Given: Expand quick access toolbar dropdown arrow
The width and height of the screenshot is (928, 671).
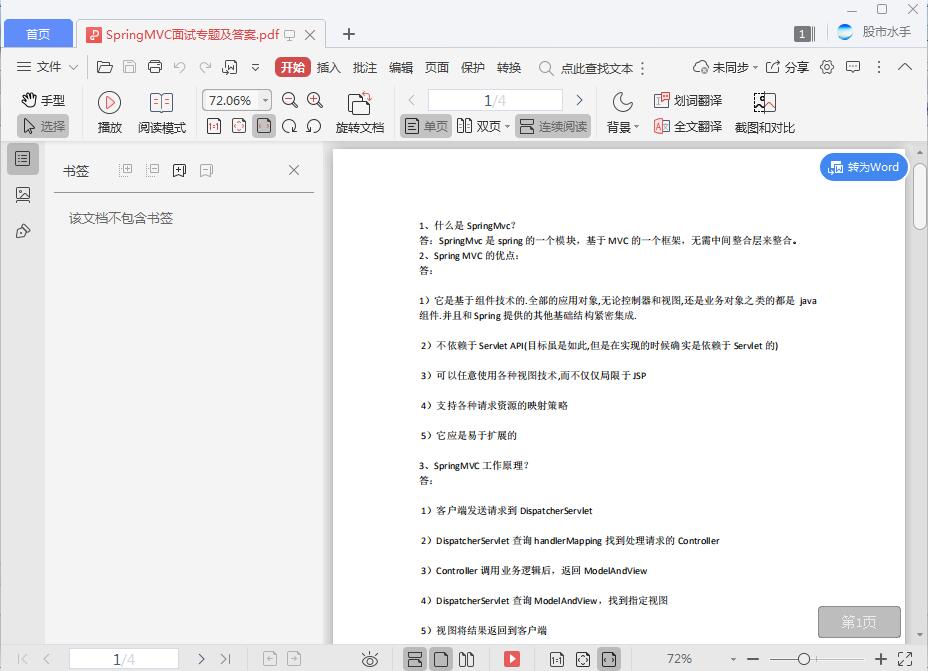Looking at the screenshot, I should click(x=255, y=67).
